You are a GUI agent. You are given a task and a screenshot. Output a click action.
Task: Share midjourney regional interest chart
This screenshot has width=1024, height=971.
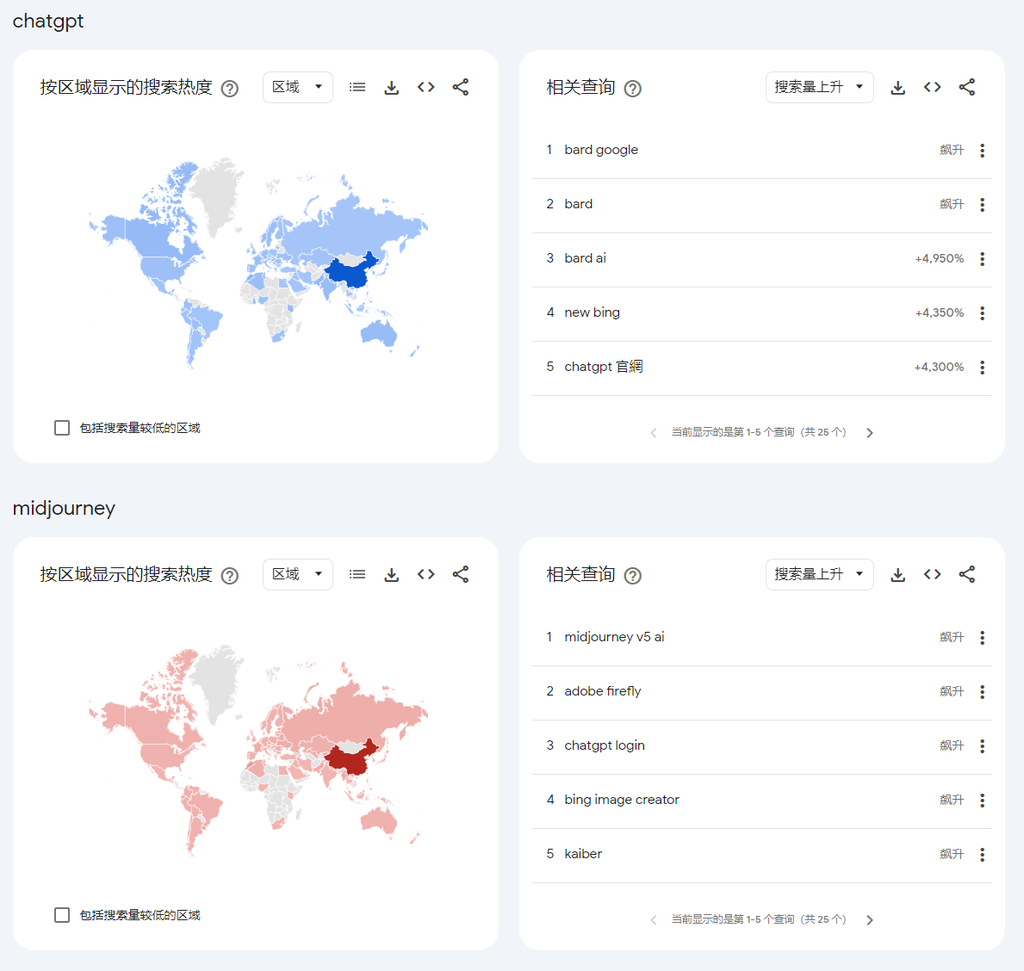click(460, 575)
